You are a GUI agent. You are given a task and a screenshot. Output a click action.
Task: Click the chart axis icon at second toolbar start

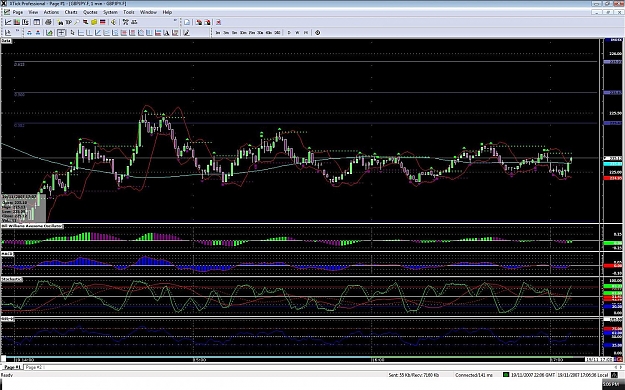tap(8, 33)
